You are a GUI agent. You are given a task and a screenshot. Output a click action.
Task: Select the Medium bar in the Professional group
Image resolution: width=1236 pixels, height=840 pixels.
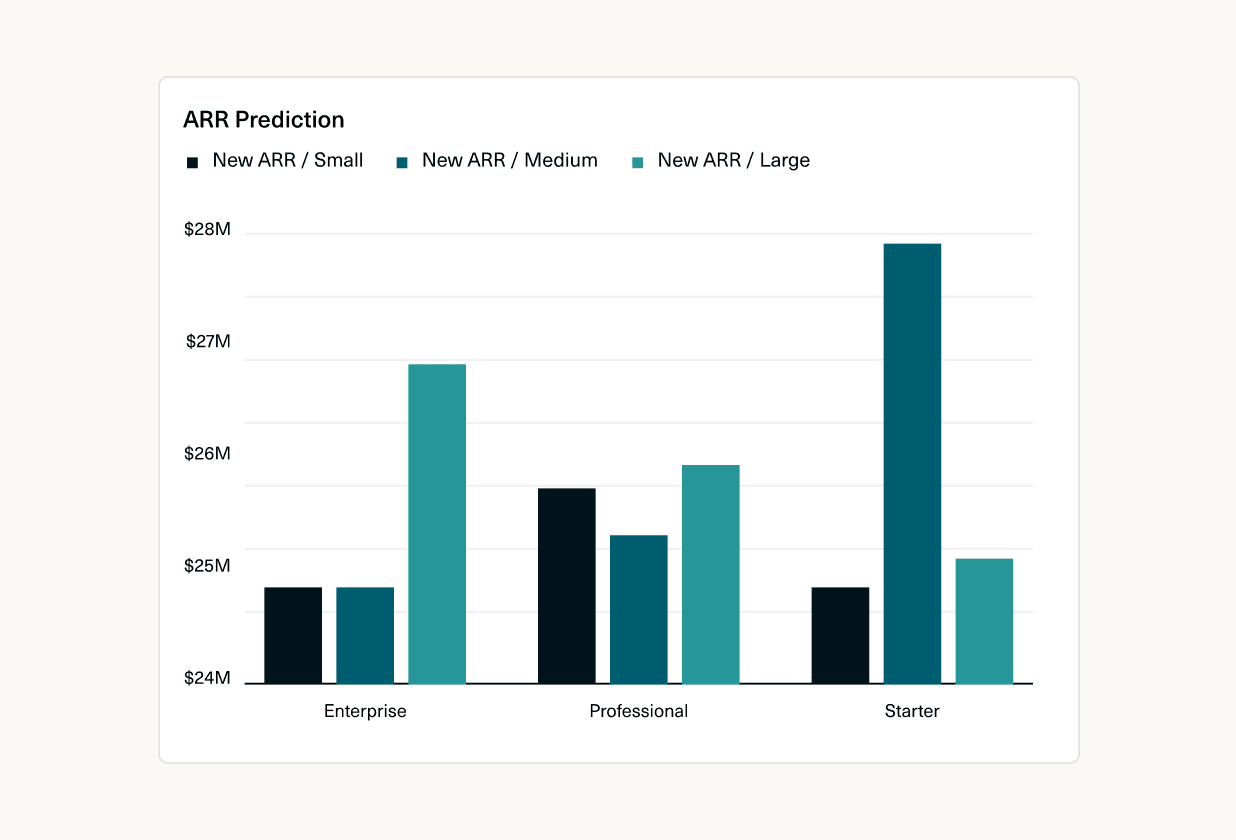pos(639,610)
